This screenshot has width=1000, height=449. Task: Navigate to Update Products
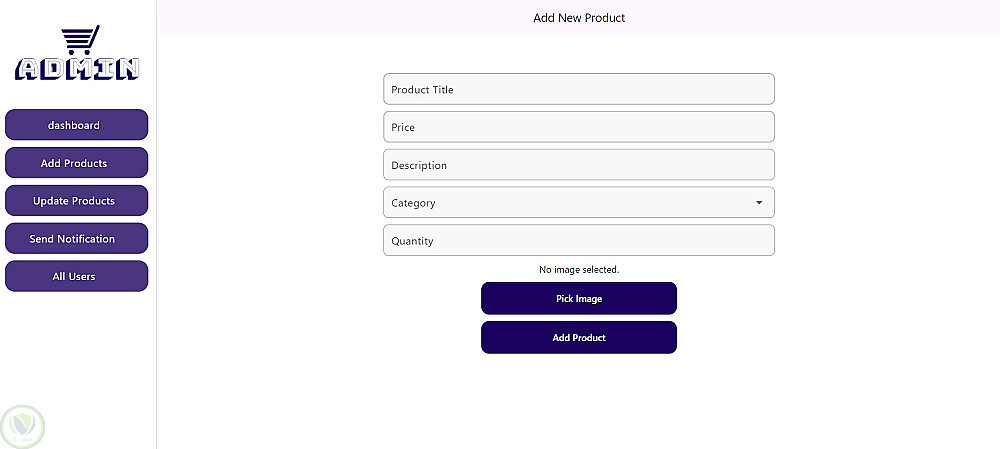[76, 201]
